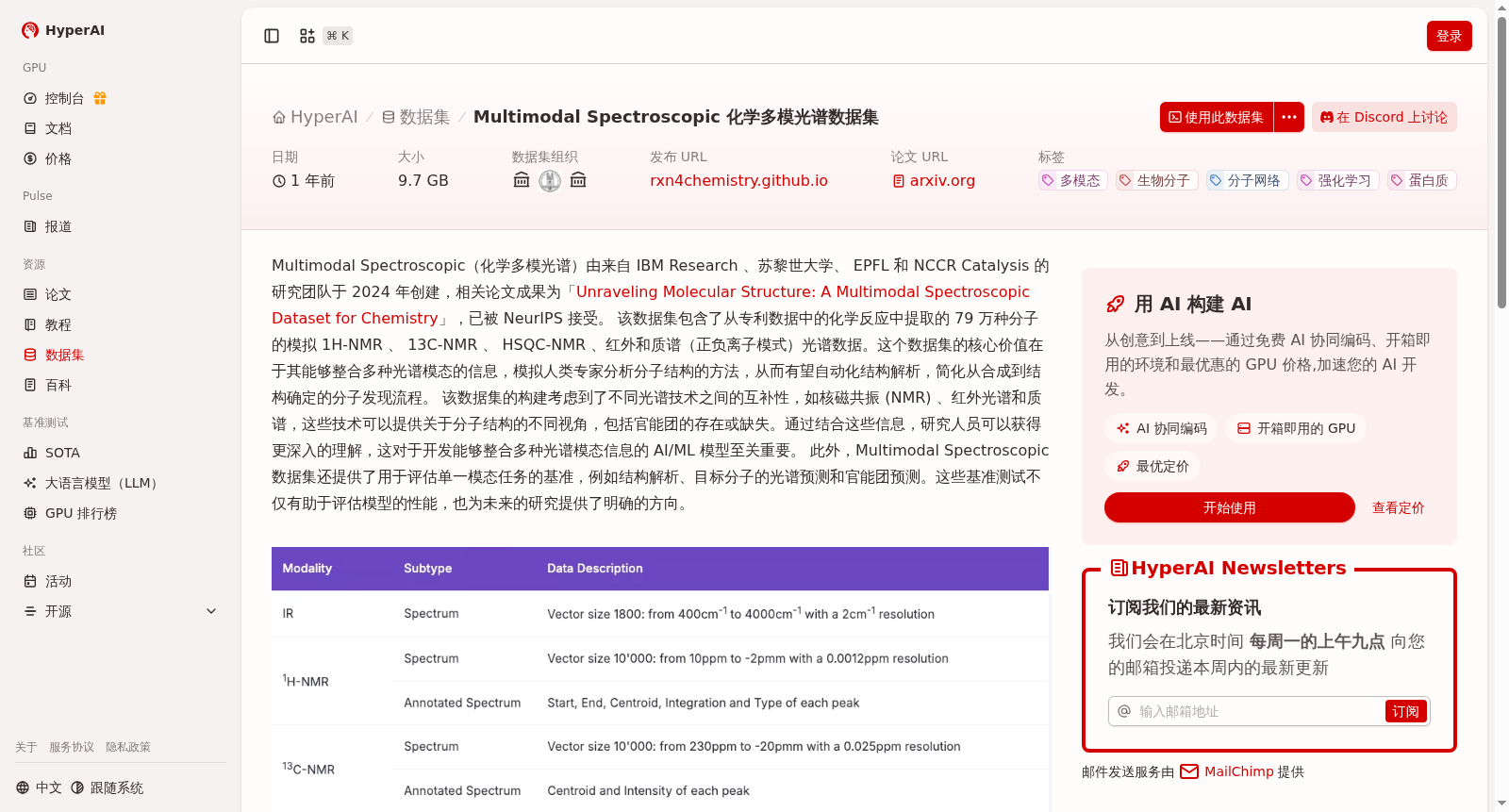Image resolution: width=1509 pixels, height=812 pixels.
Task: Click the 最优定价 chip
Action: (1152, 466)
